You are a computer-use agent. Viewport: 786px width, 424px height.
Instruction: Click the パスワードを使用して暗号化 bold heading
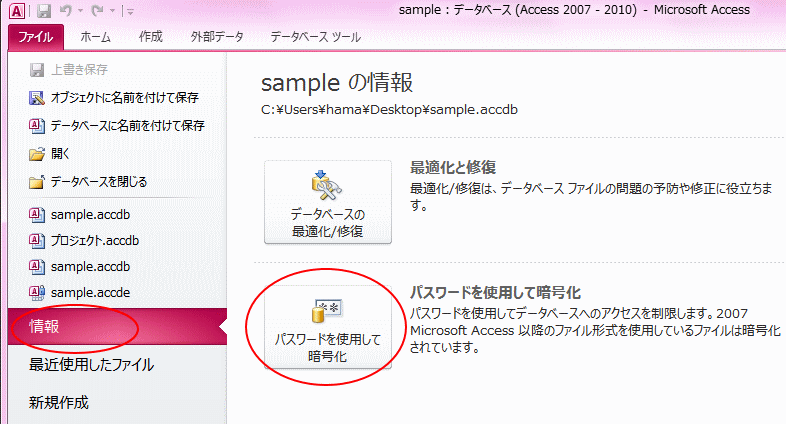coord(495,293)
